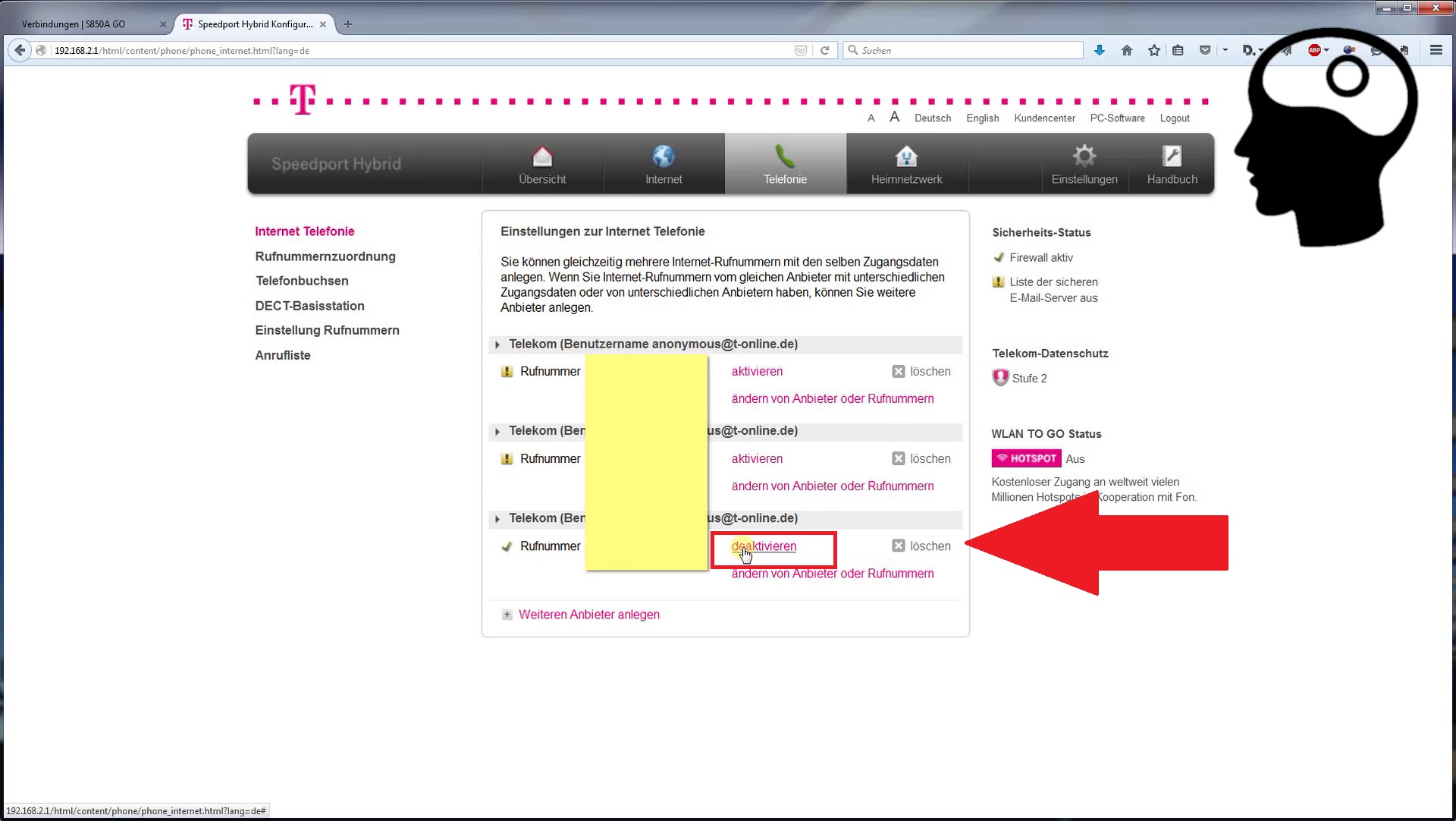Open the bookmarks list icon
The height and width of the screenshot is (821, 1456).
tap(1178, 50)
